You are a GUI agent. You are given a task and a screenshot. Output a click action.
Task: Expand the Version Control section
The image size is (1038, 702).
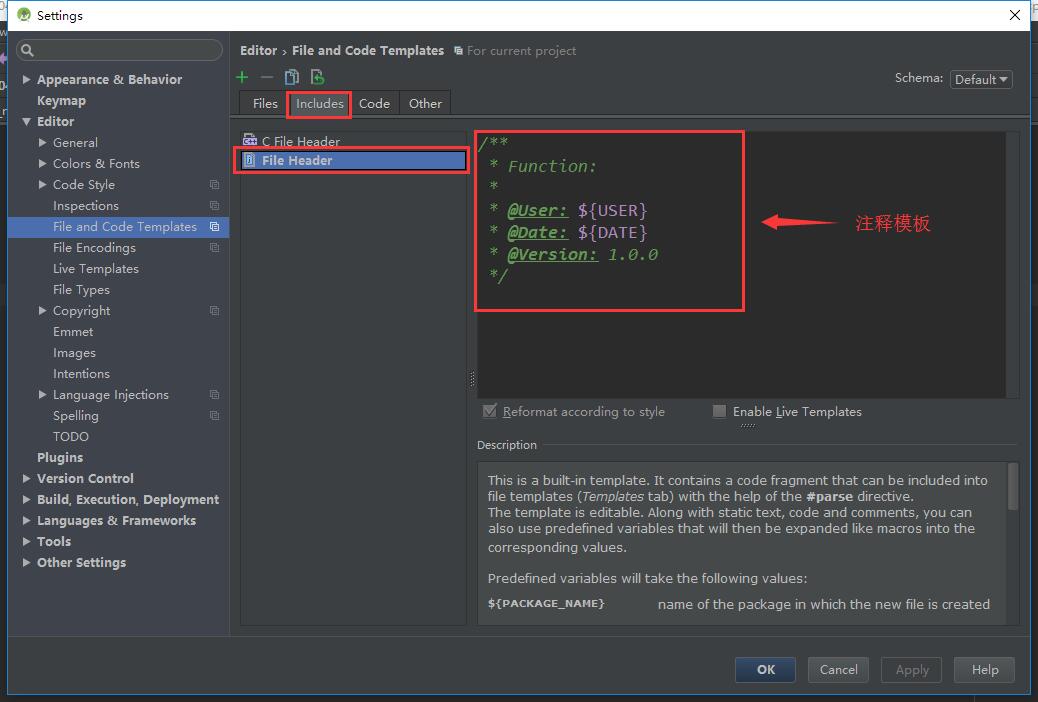pos(27,479)
